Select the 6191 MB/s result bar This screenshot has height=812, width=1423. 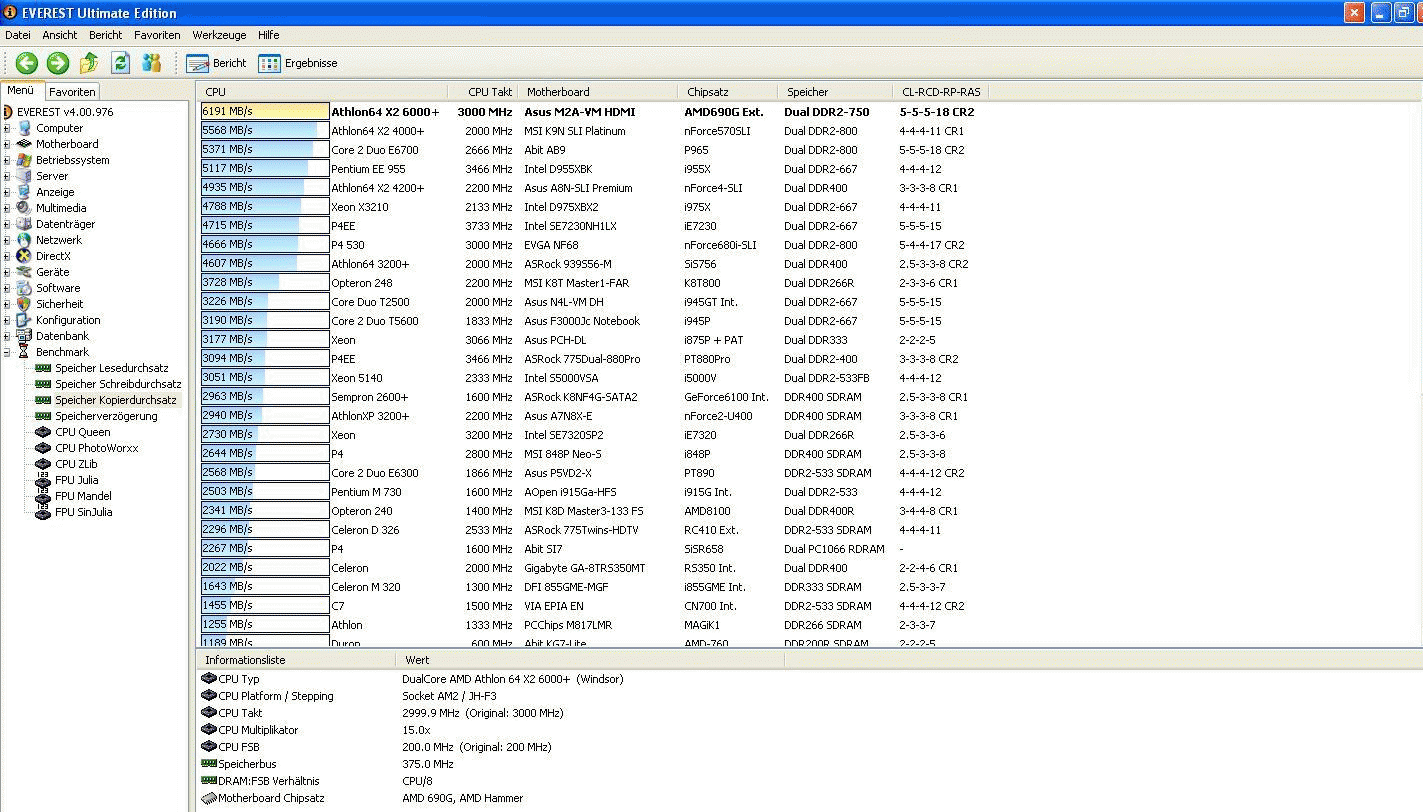click(265, 112)
